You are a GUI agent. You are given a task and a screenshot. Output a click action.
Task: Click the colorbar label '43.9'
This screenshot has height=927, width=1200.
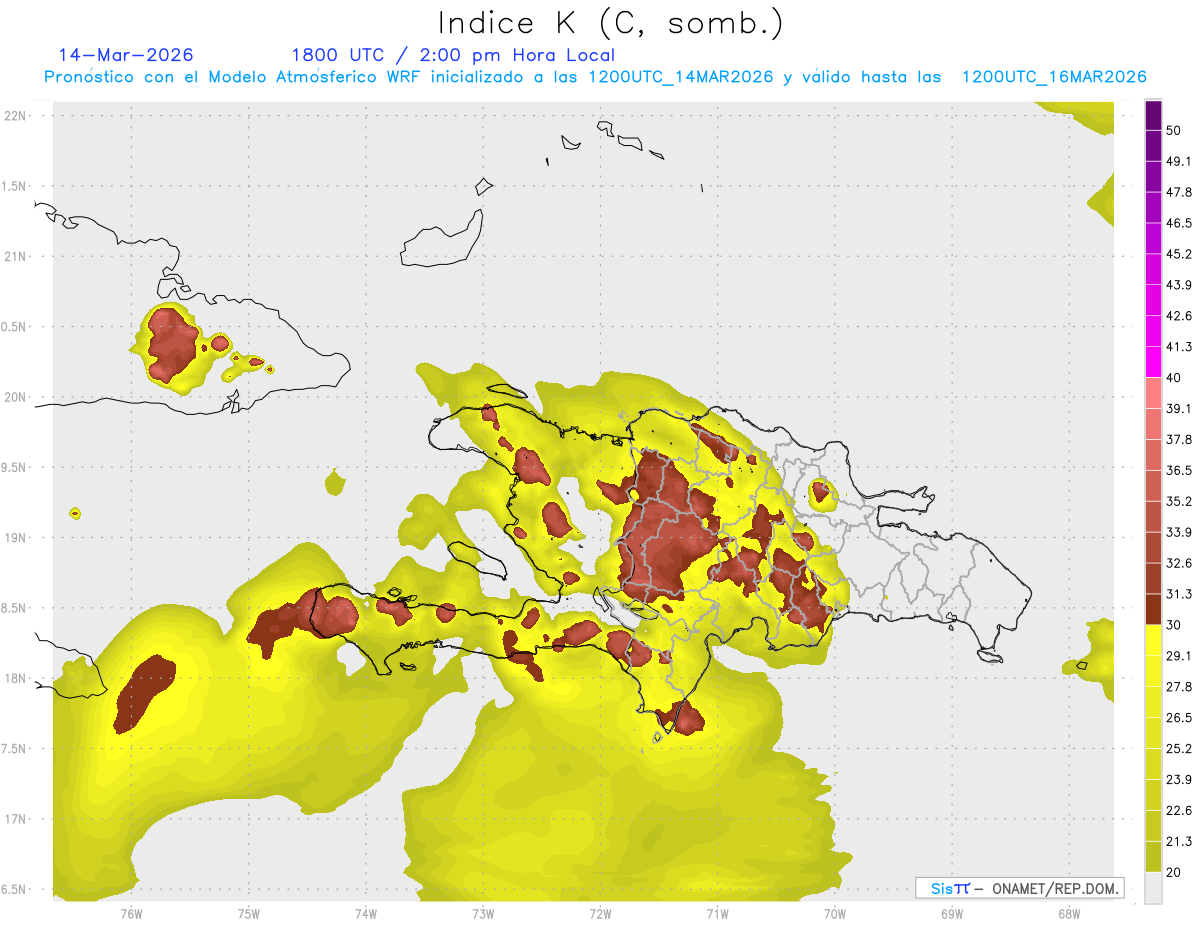1179,285
